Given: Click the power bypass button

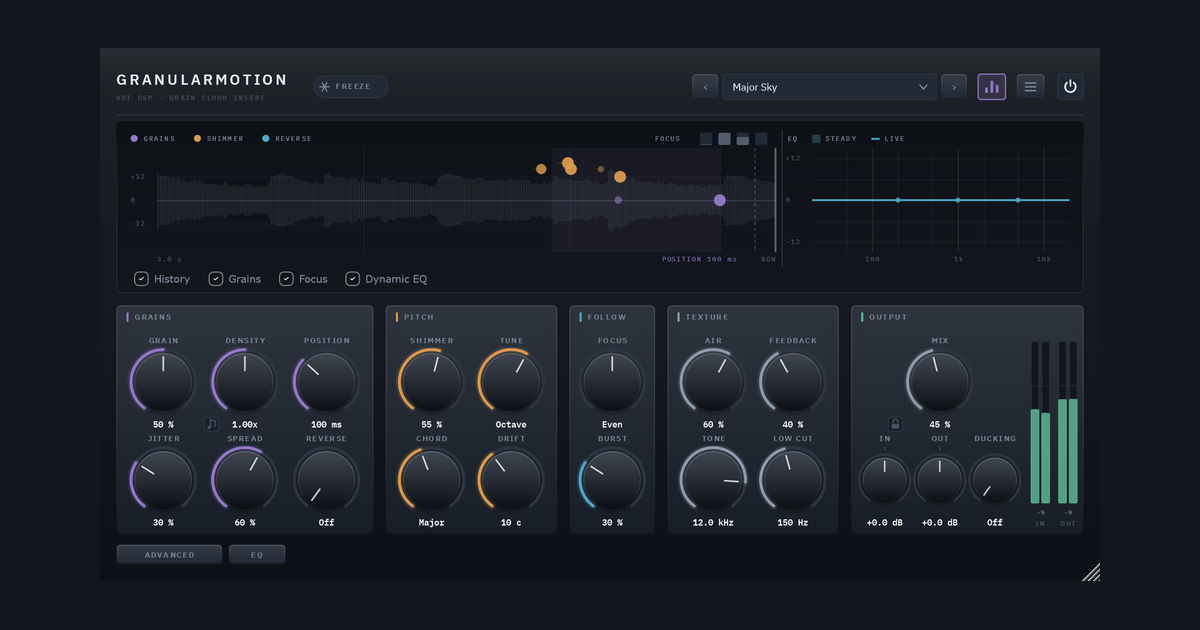Looking at the screenshot, I should [1070, 87].
